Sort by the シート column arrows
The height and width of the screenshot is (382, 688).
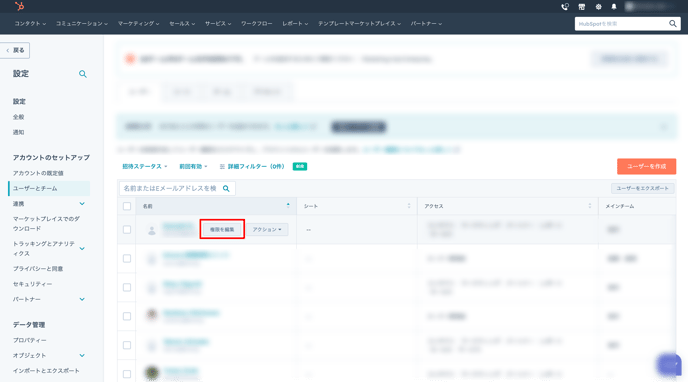tap(409, 206)
